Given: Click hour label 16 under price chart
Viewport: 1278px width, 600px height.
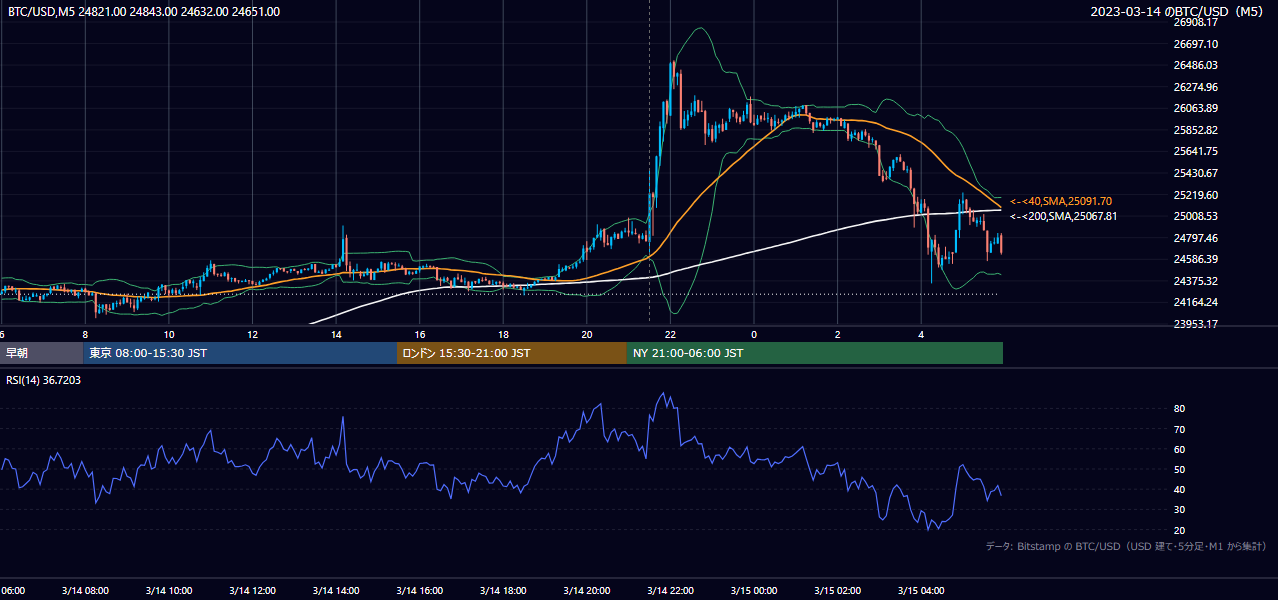Looking at the screenshot, I should (419, 334).
